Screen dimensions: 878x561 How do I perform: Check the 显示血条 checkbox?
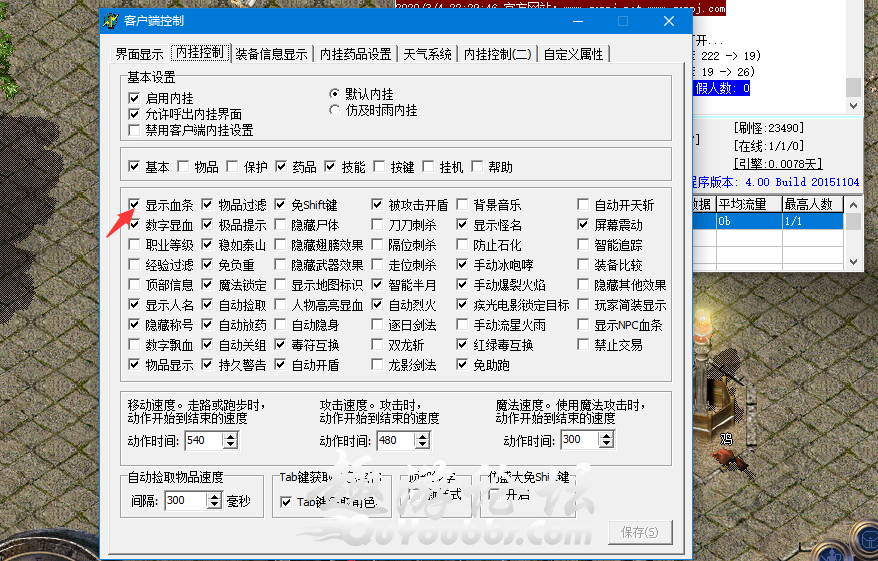tap(135, 205)
